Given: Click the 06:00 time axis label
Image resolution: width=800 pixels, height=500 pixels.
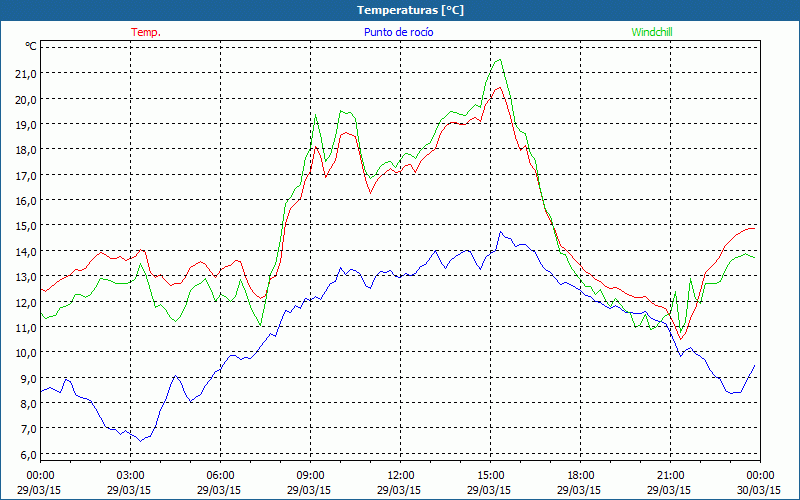Looking at the screenshot, I should point(220,476).
